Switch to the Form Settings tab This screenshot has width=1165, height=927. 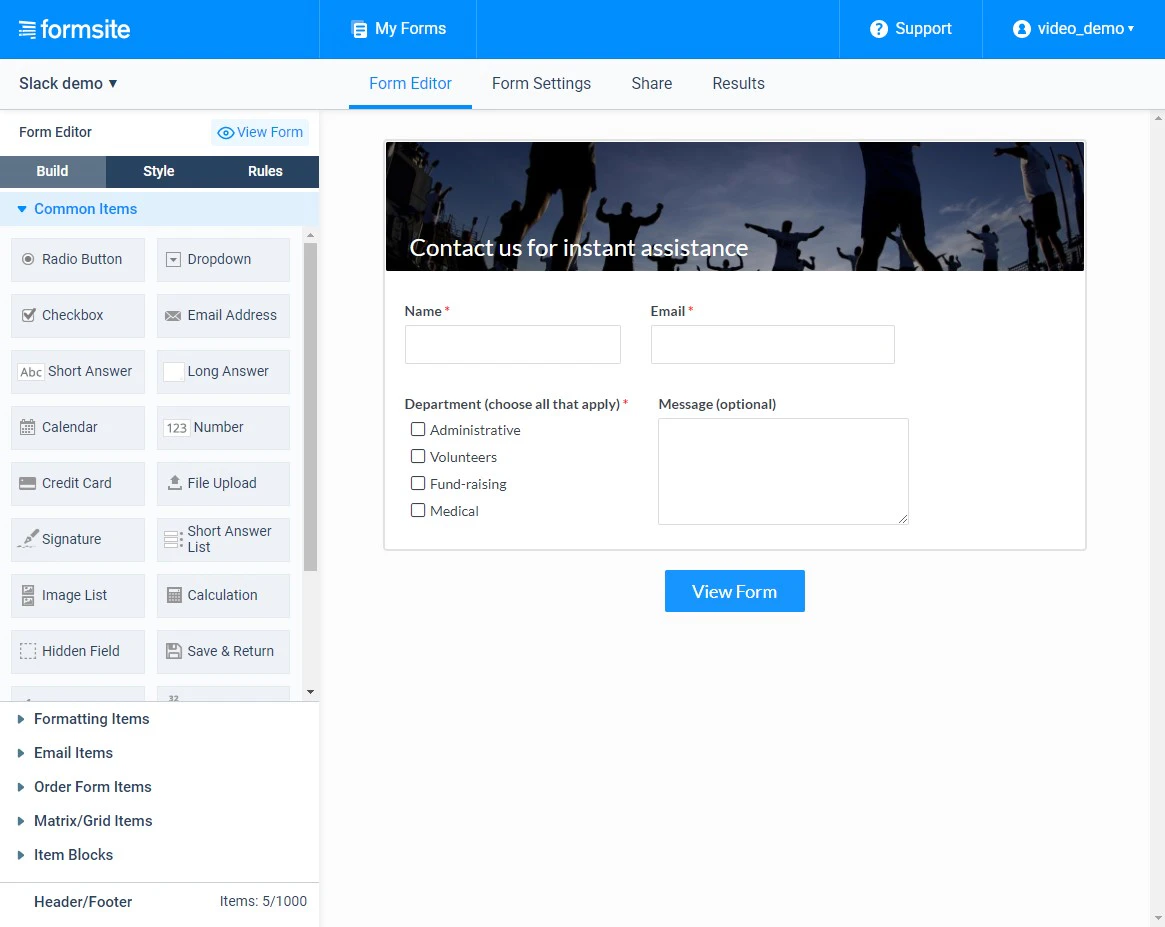(x=541, y=84)
